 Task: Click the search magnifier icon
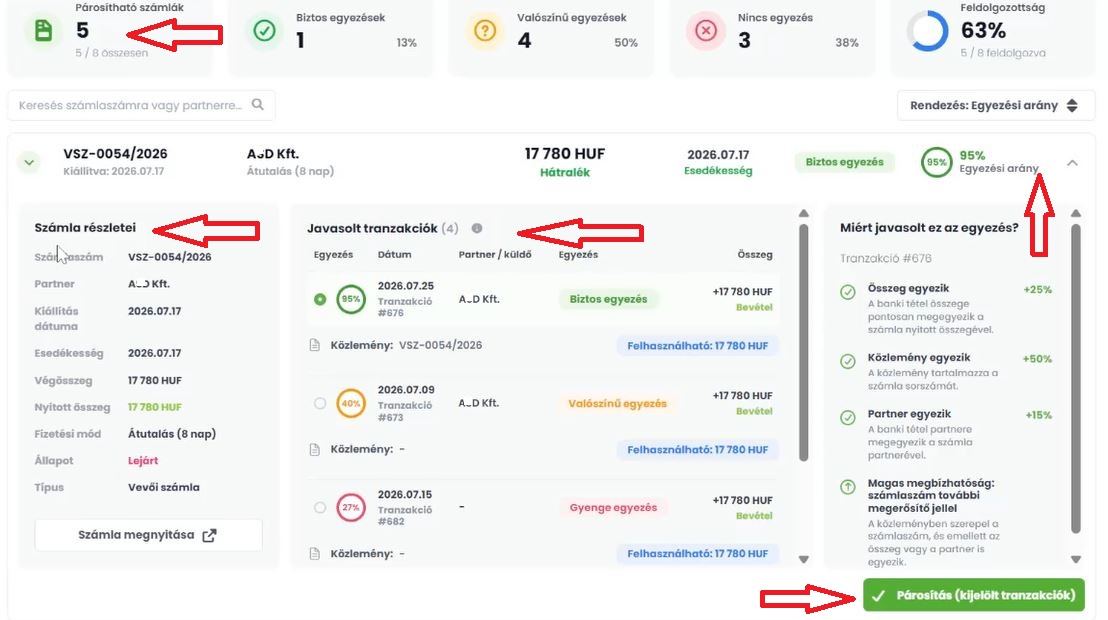click(x=258, y=105)
